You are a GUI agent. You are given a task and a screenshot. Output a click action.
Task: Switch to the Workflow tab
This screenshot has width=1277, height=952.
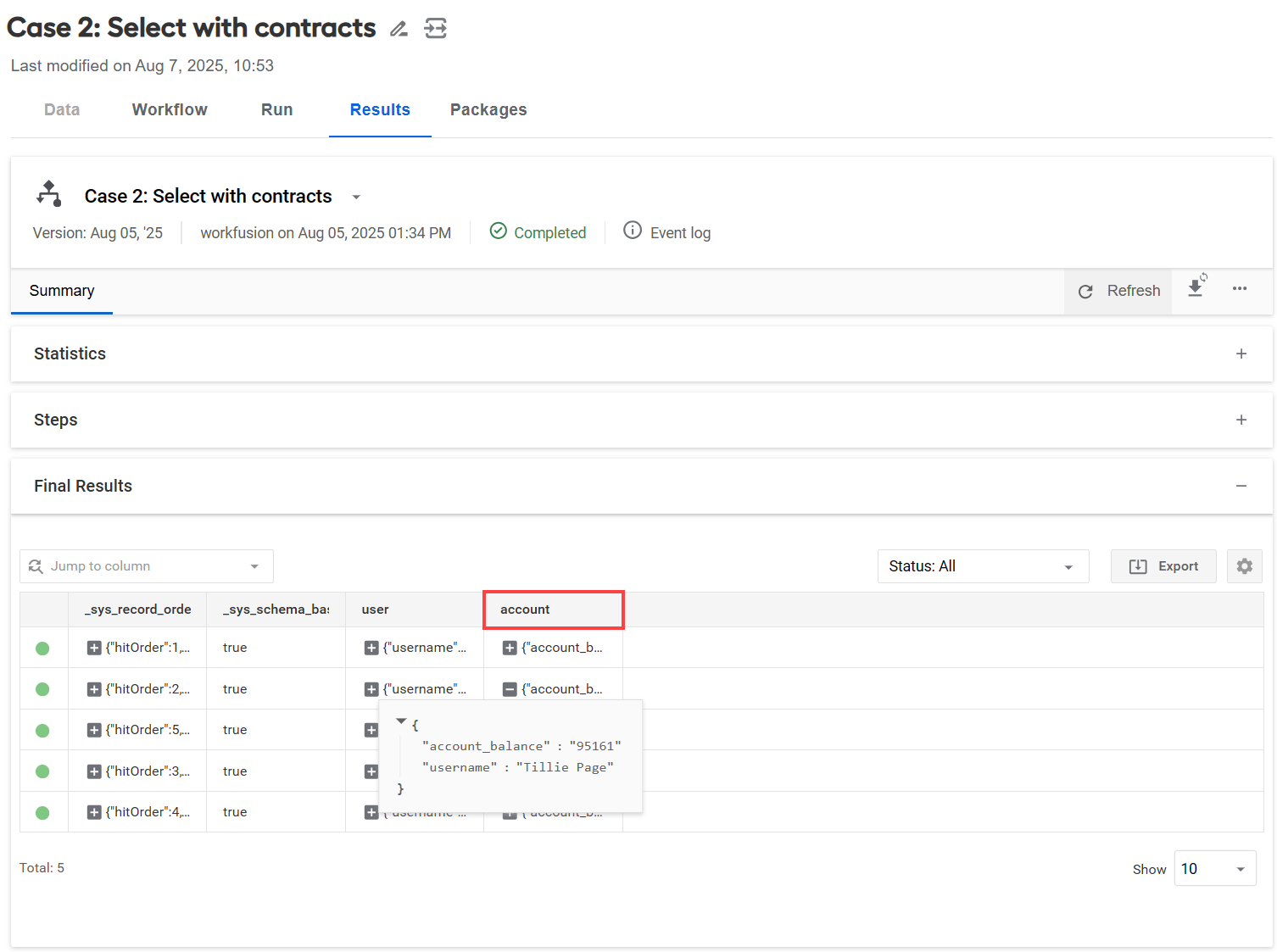(x=170, y=109)
